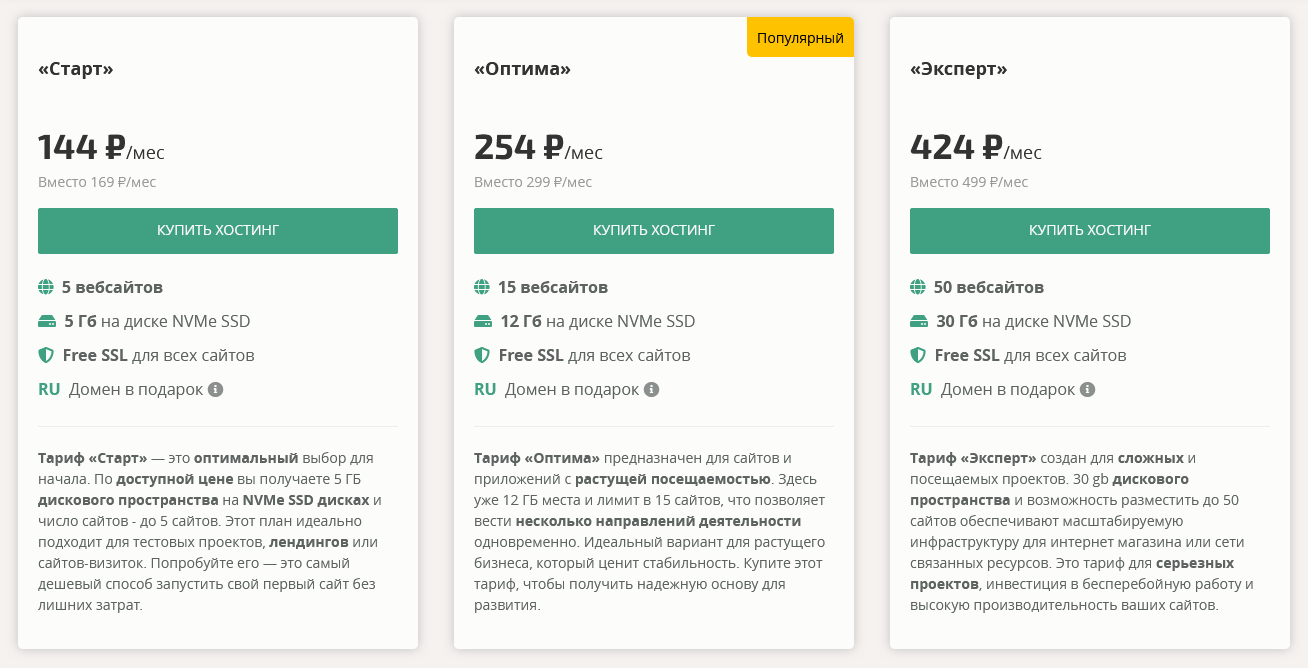
Task: Click the bold 'Тариф «Эксперт»' description text
Action: click(973, 458)
